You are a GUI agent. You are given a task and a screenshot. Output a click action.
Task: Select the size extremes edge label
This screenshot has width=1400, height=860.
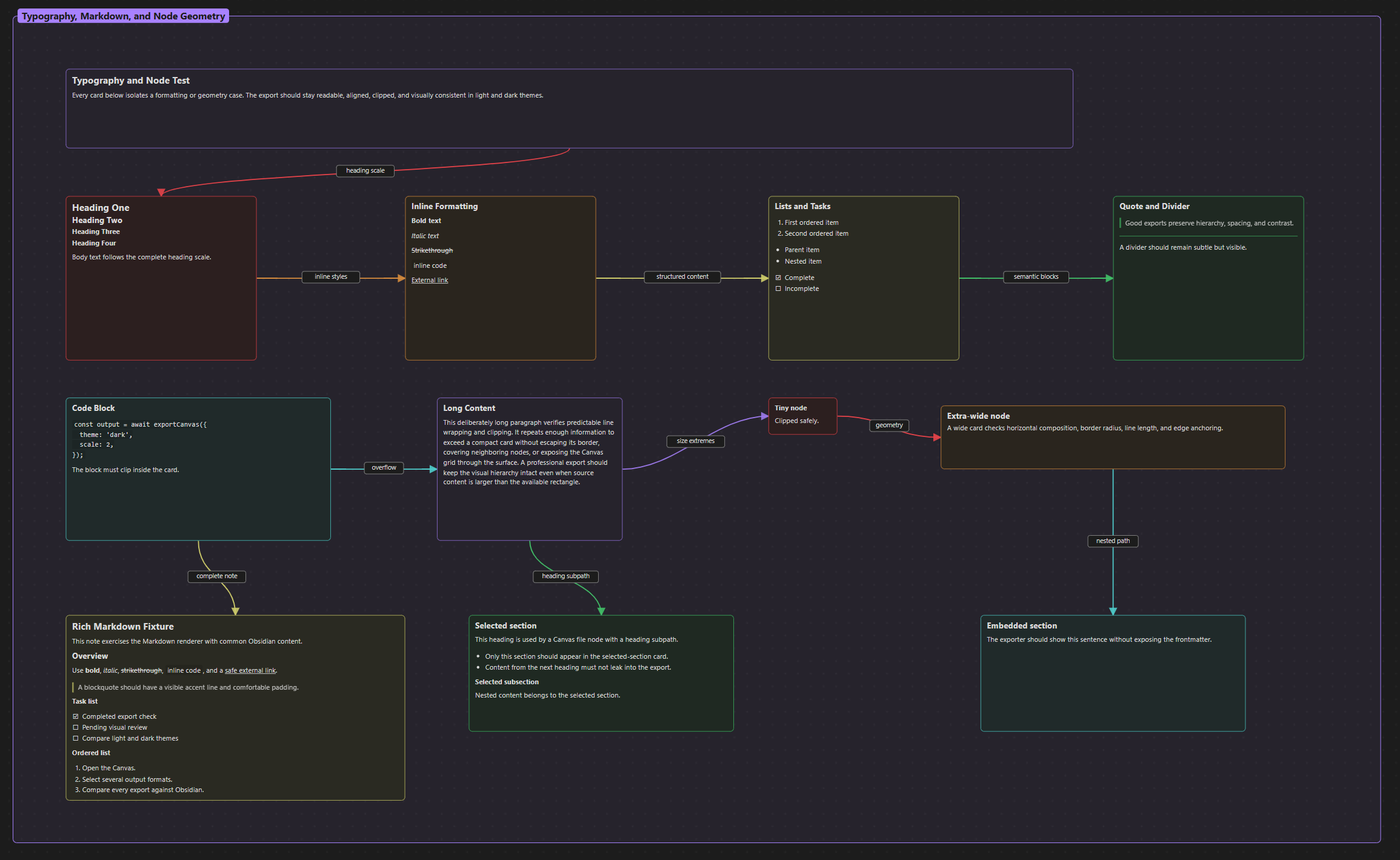tap(696, 441)
